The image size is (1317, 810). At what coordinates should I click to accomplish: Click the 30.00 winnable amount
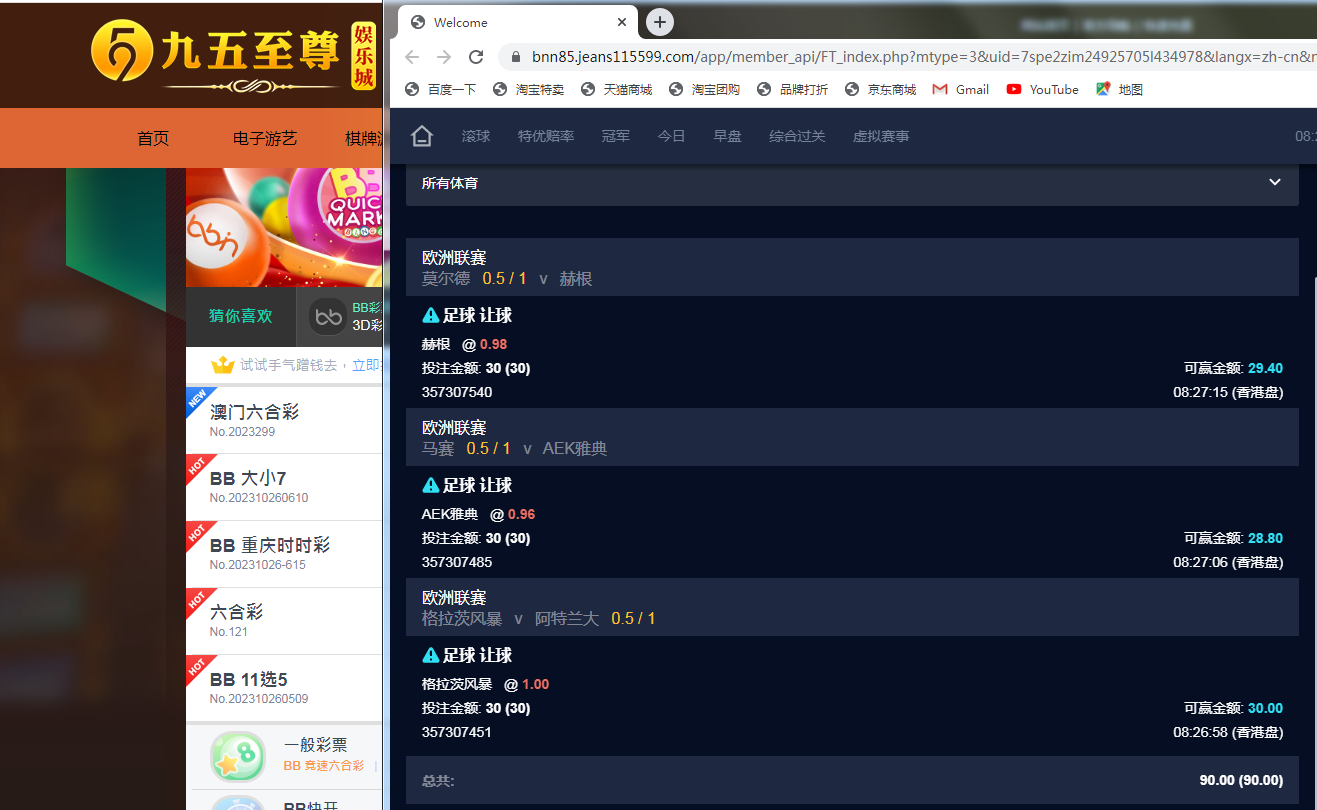pyautogui.click(x=1265, y=708)
